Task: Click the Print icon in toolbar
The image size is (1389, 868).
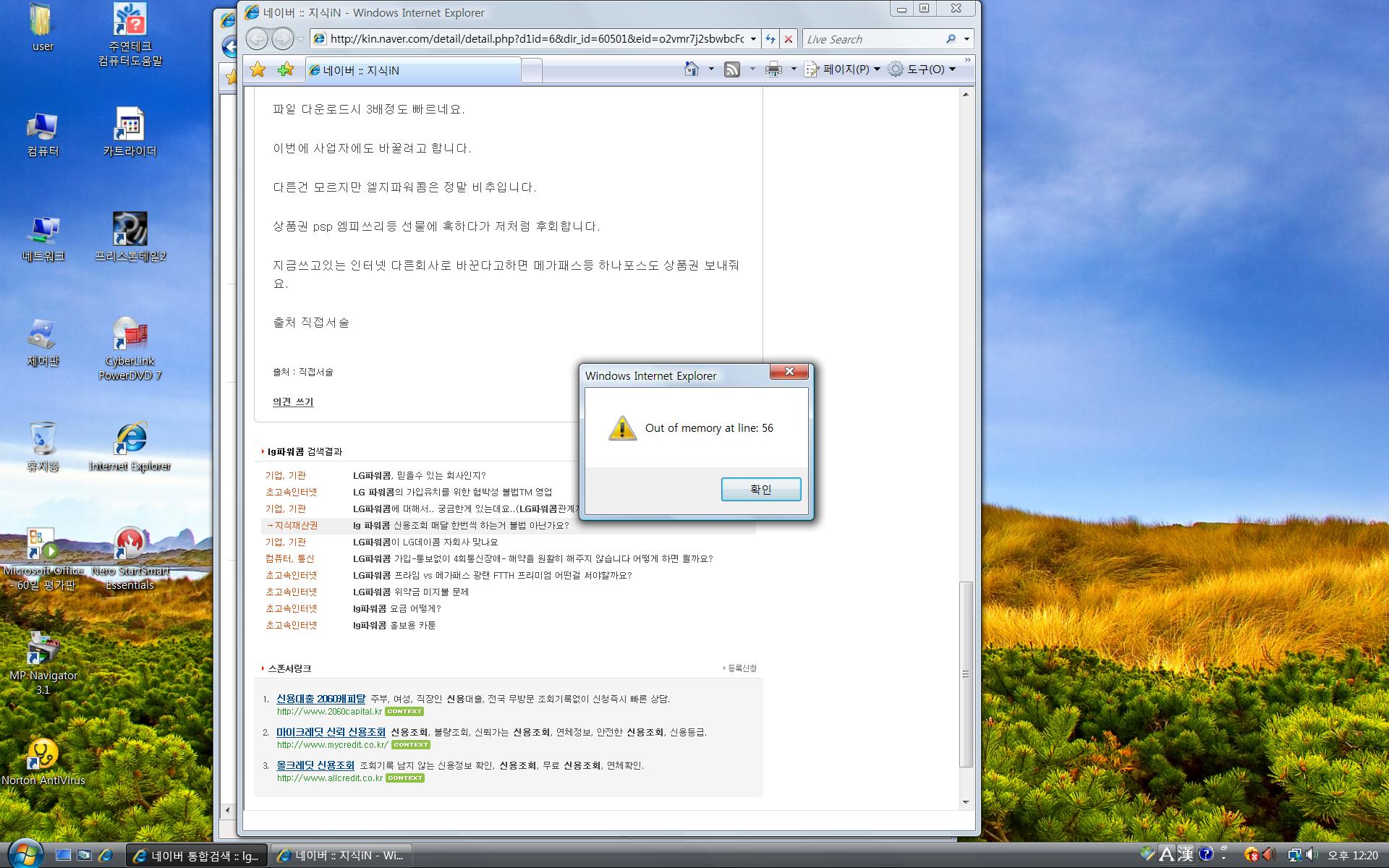Action: tap(773, 69)
